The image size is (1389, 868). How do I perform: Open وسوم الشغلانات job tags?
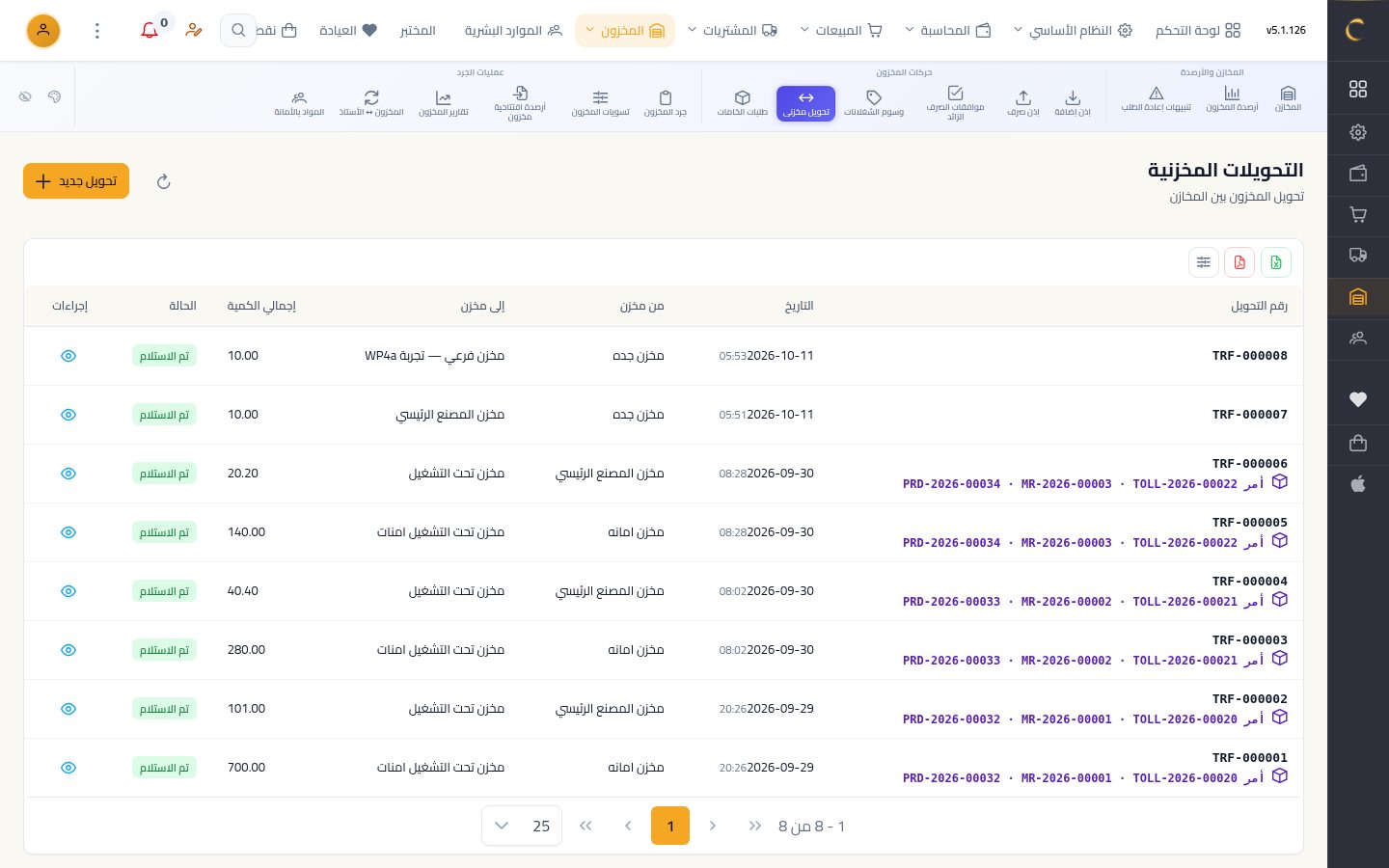[x=874, y=102]
